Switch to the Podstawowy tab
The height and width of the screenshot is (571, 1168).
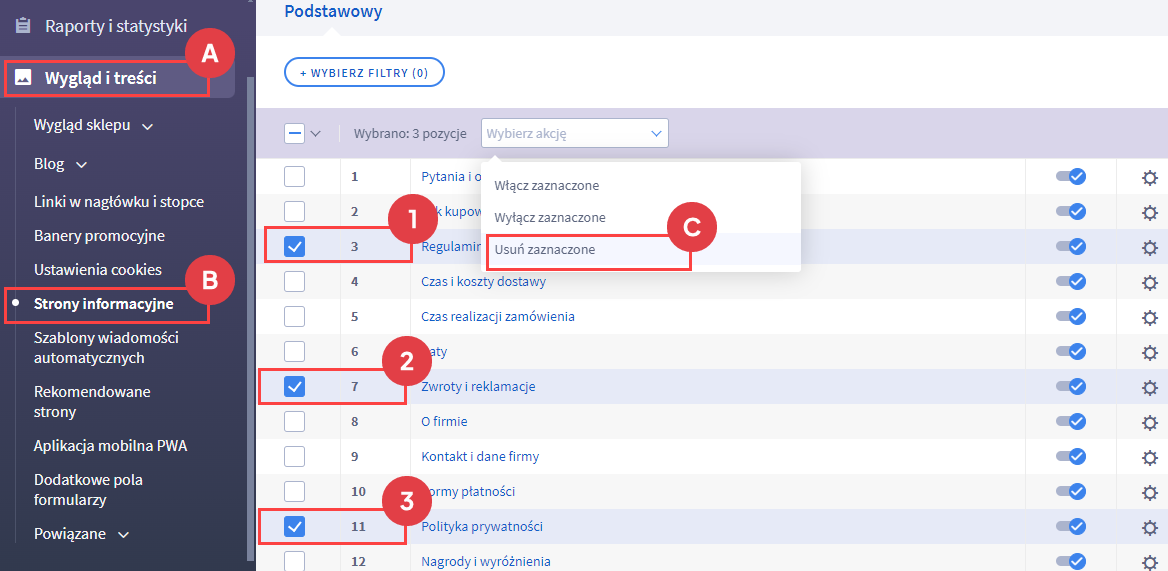point(333,12)
